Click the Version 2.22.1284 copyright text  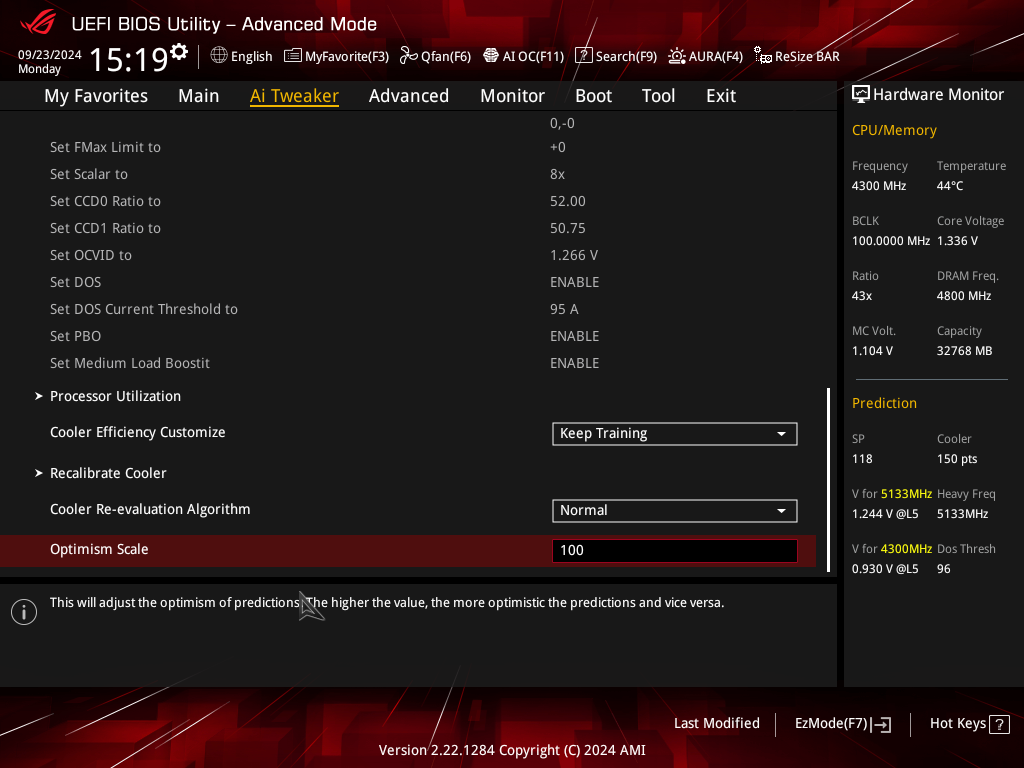coord(512,750)
